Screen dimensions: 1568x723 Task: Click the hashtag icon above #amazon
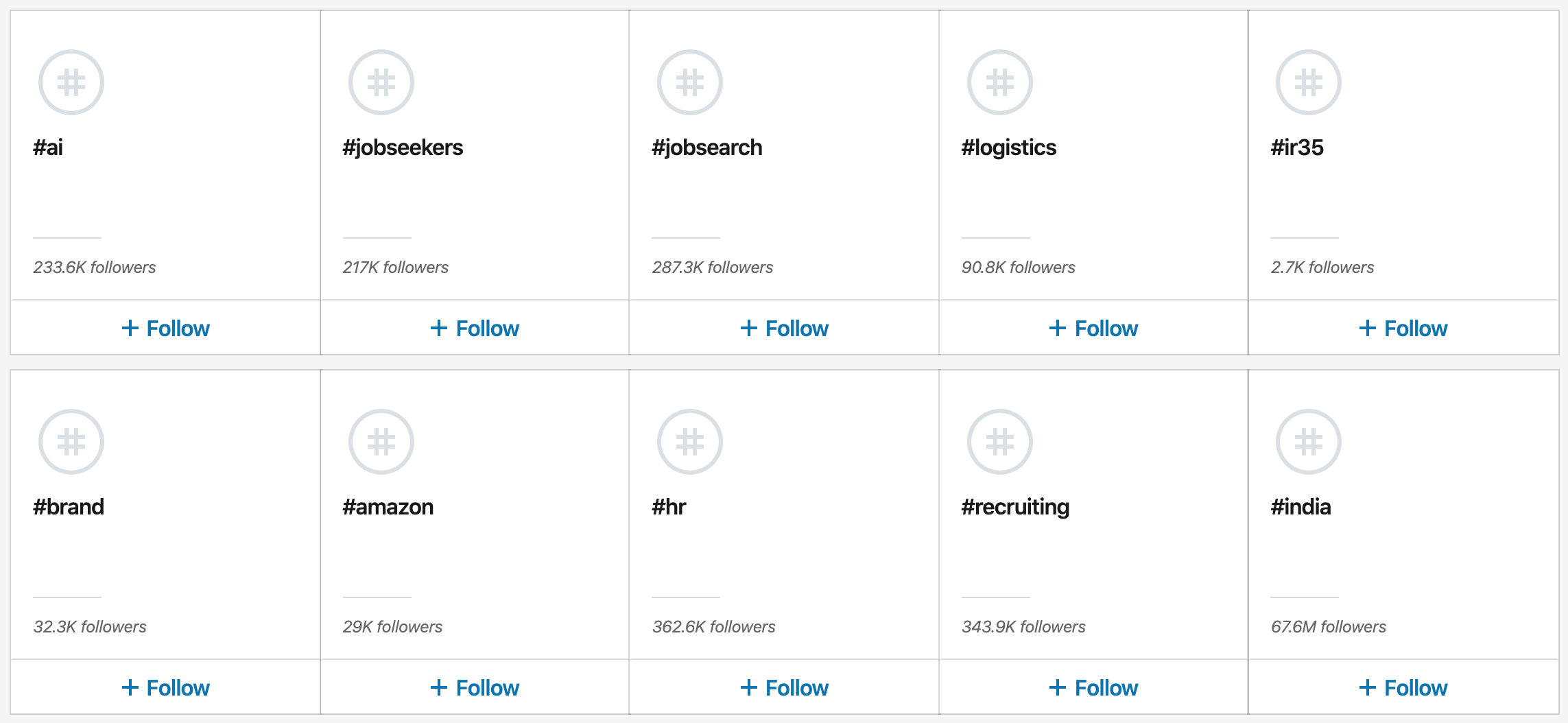381,442
